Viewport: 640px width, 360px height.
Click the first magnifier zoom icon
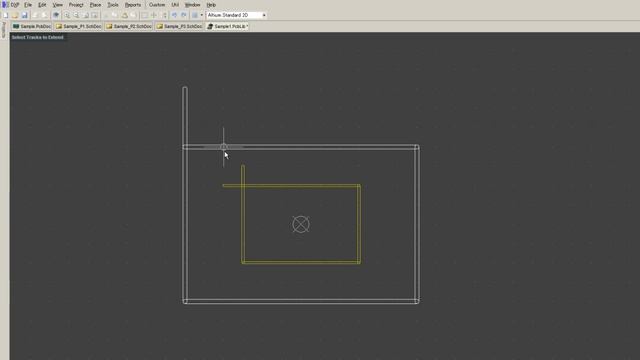67,15
